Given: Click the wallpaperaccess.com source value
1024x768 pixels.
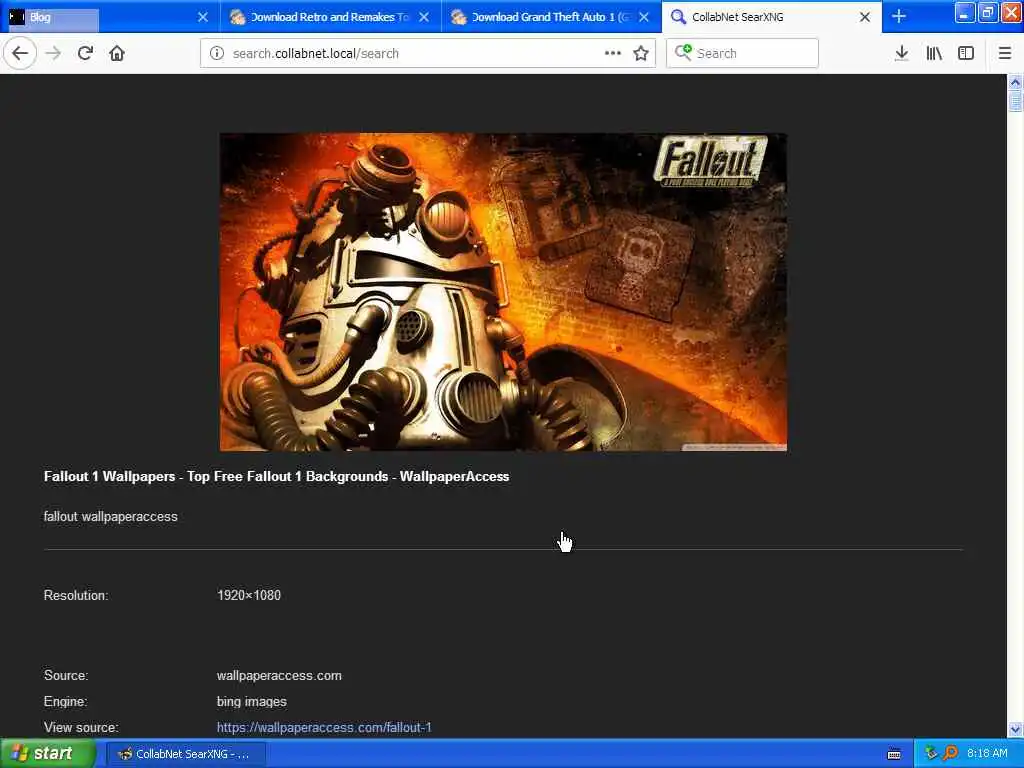Looking at the screenshot, I should click(279, 675).
